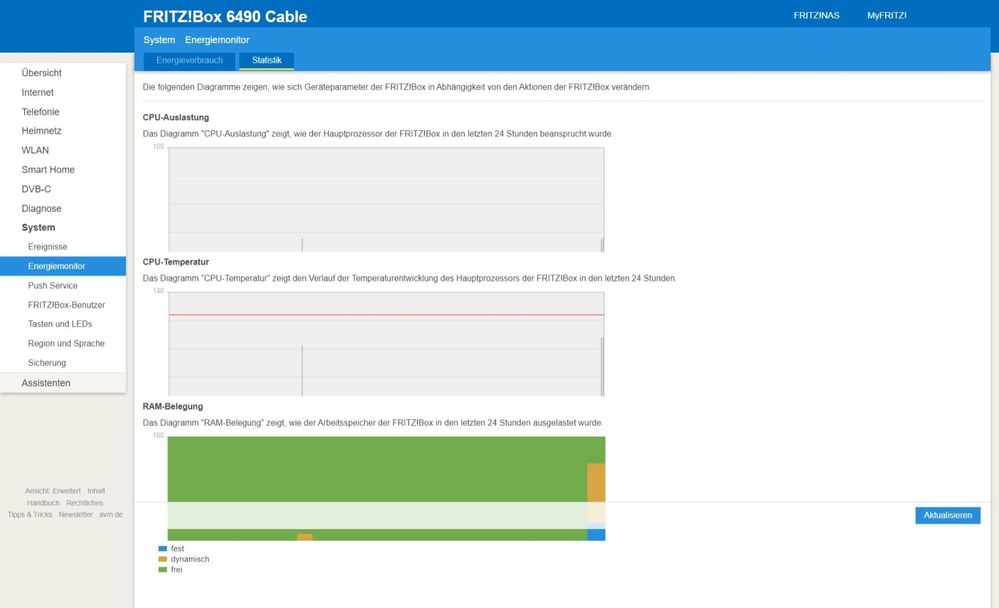Open Region und Sprache settings
The image size is (999, 608).
click(66, 344)
